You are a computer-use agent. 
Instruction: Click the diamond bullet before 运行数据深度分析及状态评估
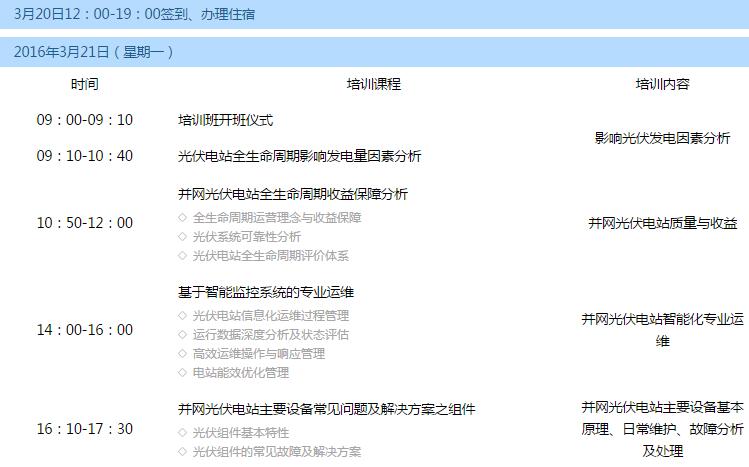[x=182, y=335]
